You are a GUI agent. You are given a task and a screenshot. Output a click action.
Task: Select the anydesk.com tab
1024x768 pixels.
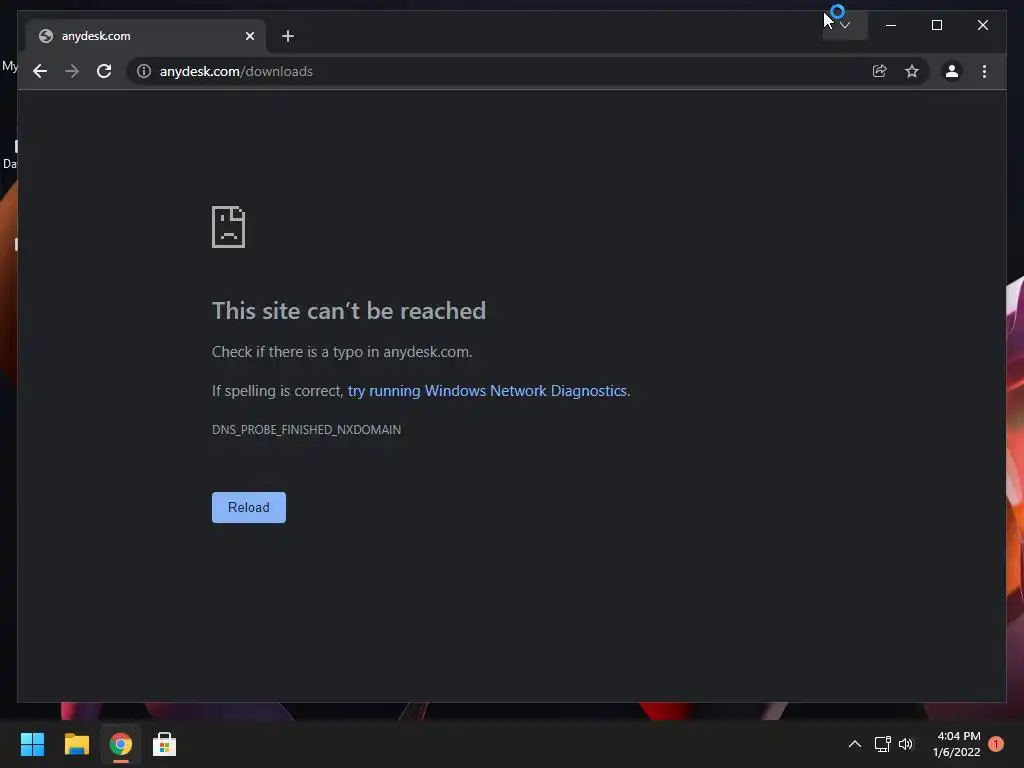click(146, 36)
